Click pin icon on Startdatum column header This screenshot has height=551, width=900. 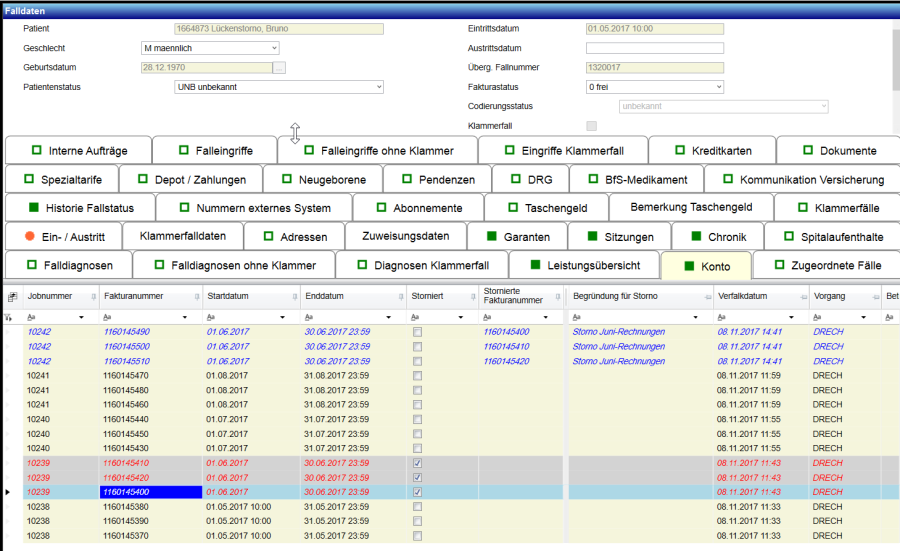click(294, 297)
